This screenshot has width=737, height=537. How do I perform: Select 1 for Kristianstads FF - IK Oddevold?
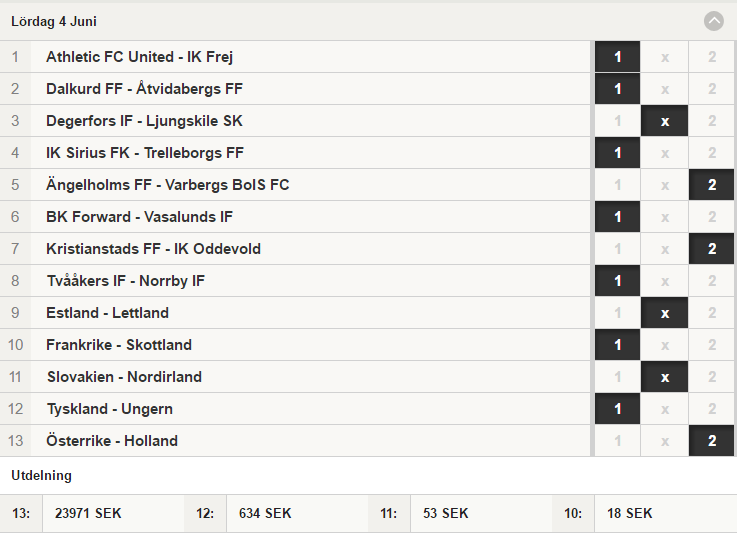point(617,249)
